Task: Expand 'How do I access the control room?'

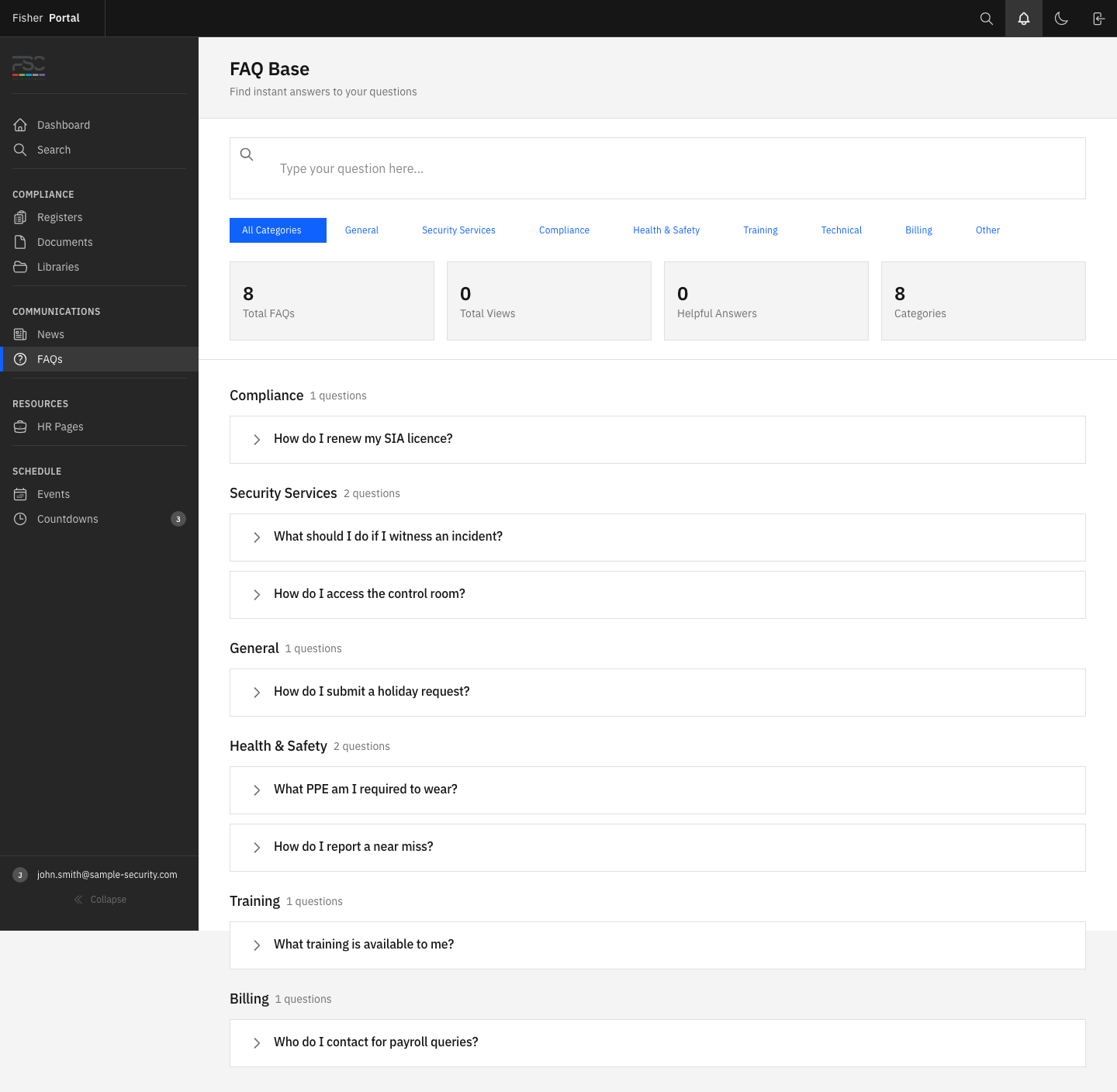Action: click(x=369, y=594)
